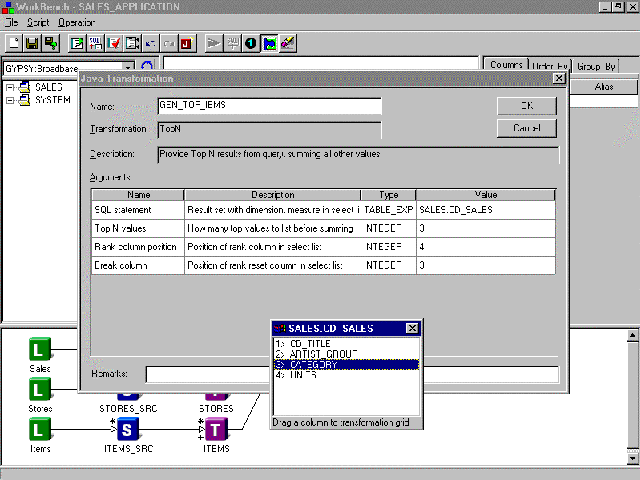Expand the SYSTEM tree node

tap(10, 100)
